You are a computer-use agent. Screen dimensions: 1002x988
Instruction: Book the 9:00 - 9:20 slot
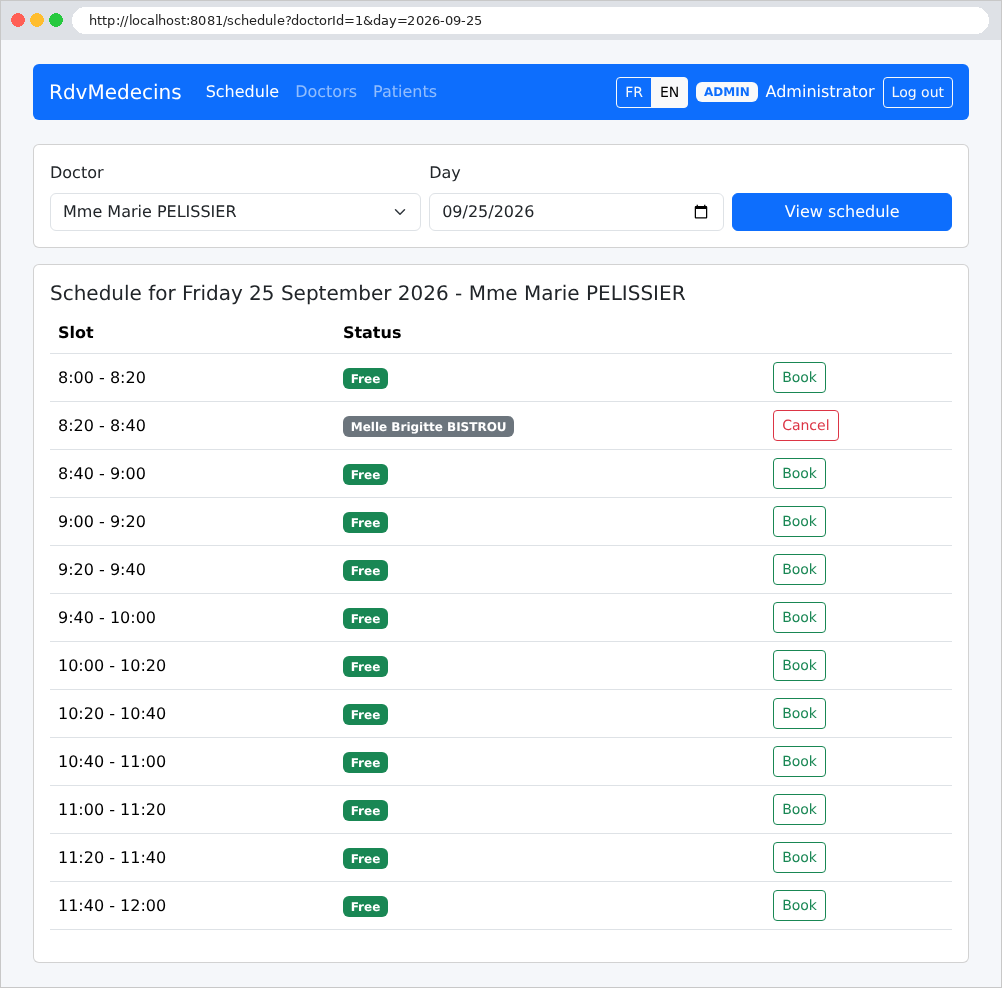799,521
